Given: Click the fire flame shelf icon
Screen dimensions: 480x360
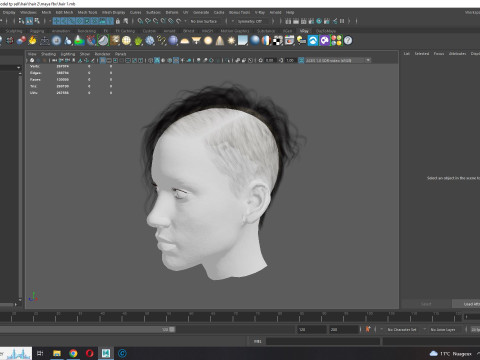Looking at the screenshot, I should tap(33, 41).
